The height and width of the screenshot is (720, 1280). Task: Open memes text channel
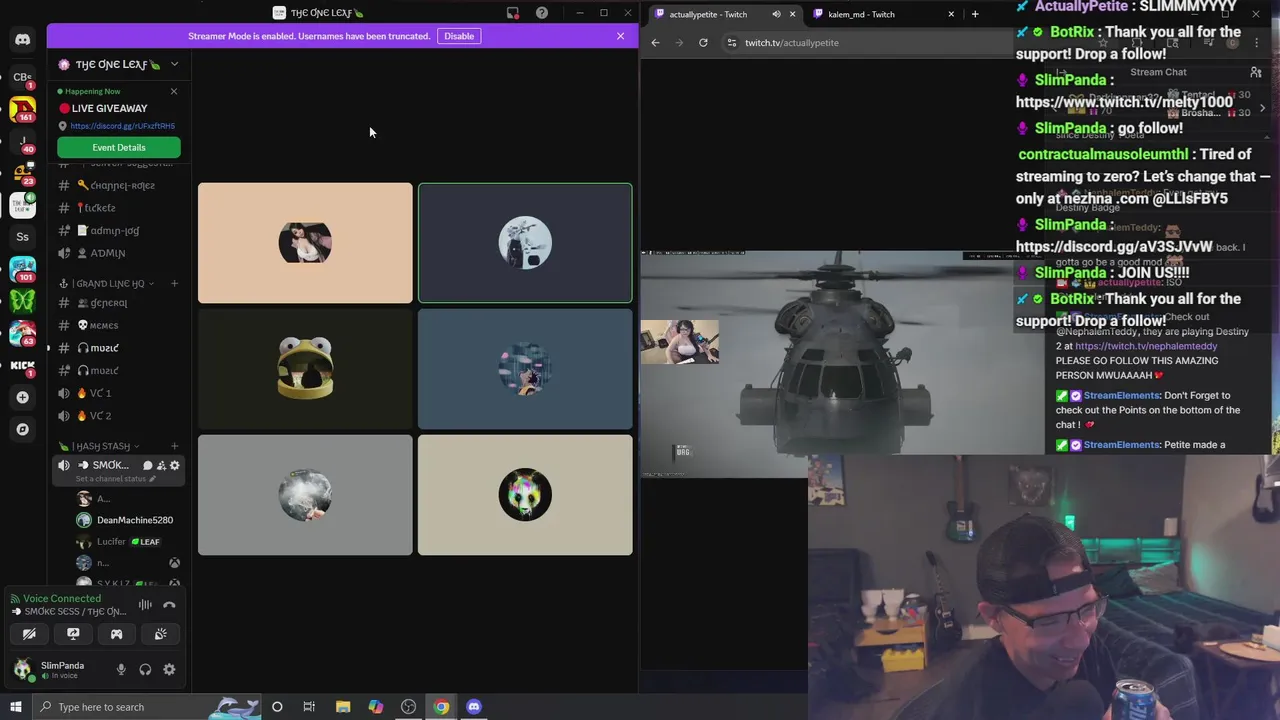tap(117, 325)
